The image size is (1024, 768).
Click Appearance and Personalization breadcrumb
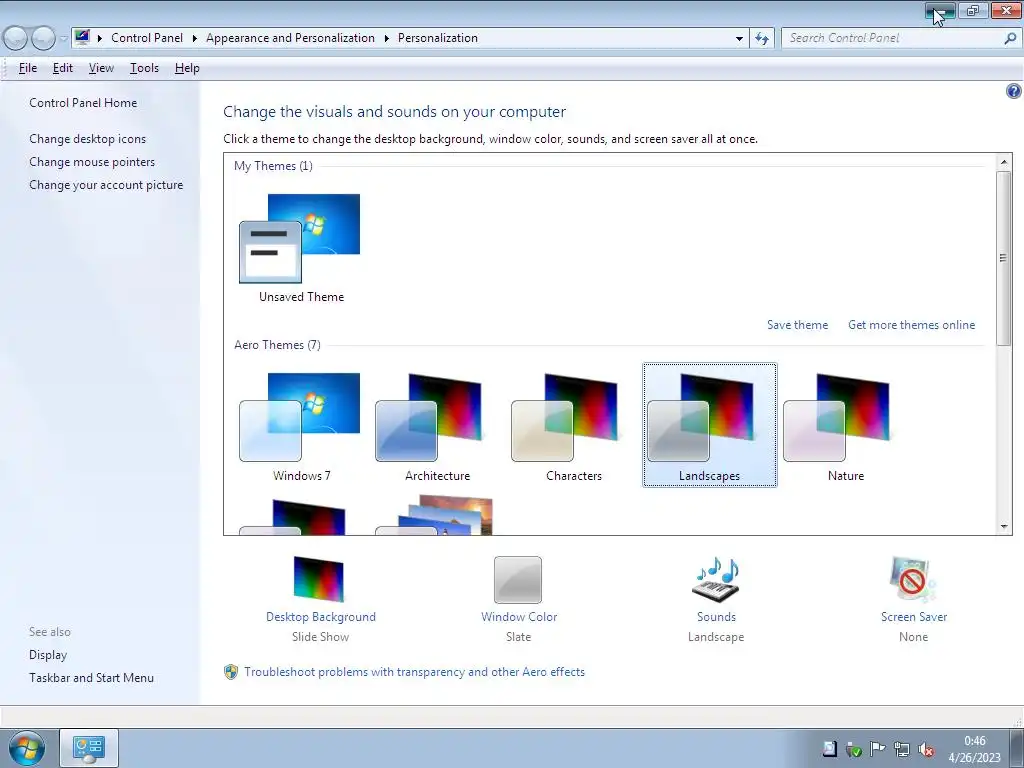pyautogui.click(x=291, y=38)
